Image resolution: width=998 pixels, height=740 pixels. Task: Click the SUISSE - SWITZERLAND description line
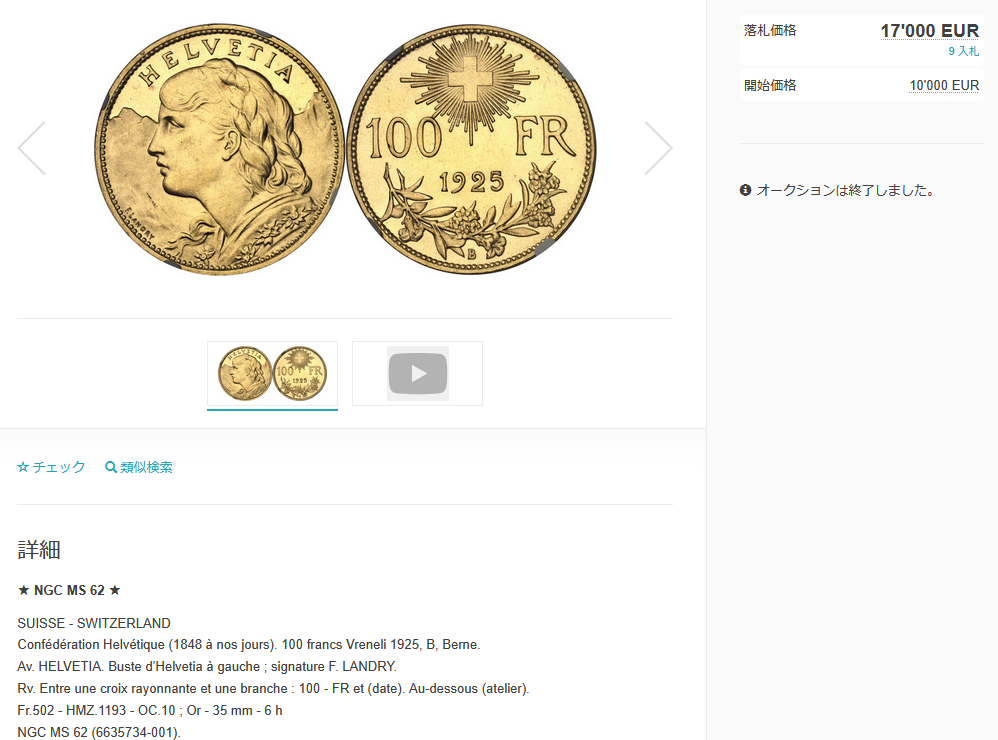(x=94, y=623)
